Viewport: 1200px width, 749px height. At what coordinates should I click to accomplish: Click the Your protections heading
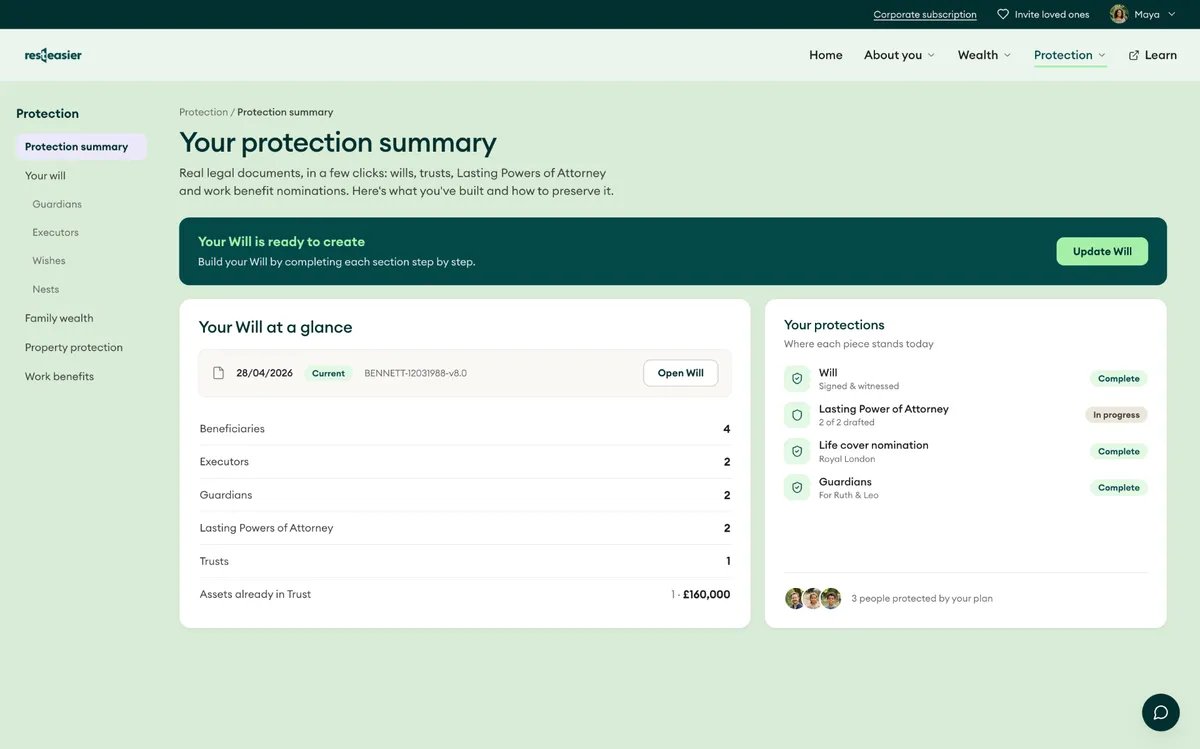(834, 325)
